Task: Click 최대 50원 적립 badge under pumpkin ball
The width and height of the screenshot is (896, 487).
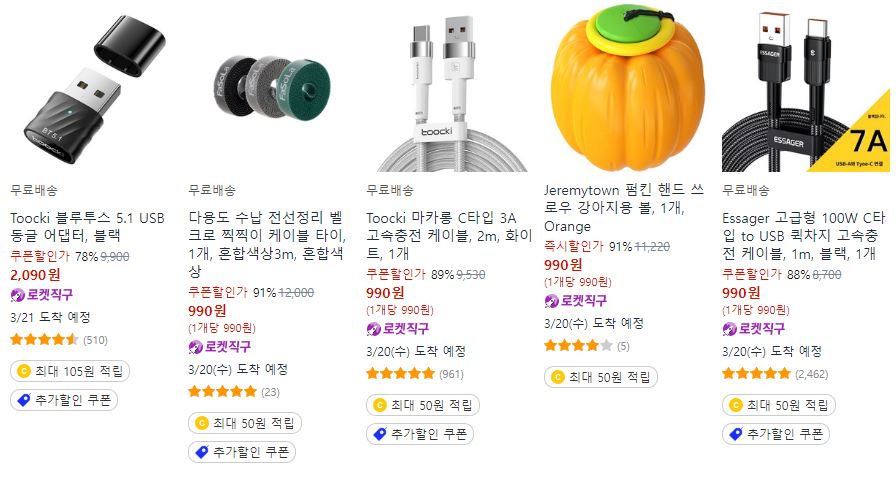Action: point(601,377)
